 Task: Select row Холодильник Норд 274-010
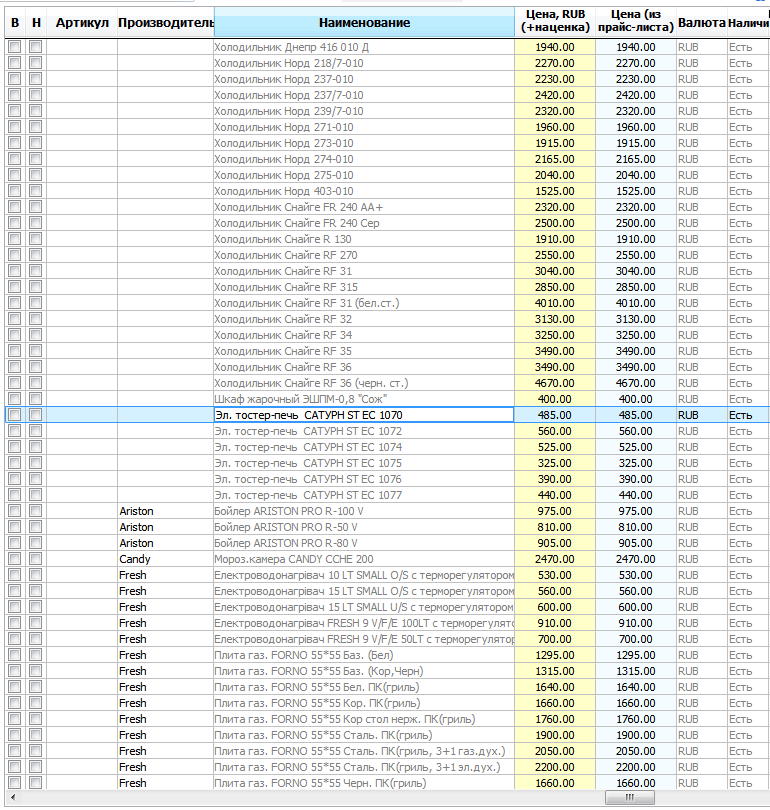387,159
